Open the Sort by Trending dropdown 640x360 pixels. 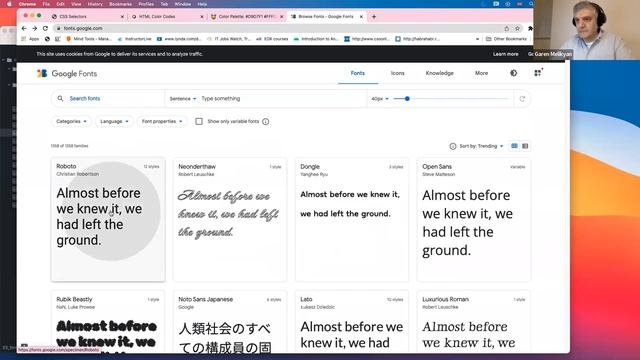[x=481, y=146]
